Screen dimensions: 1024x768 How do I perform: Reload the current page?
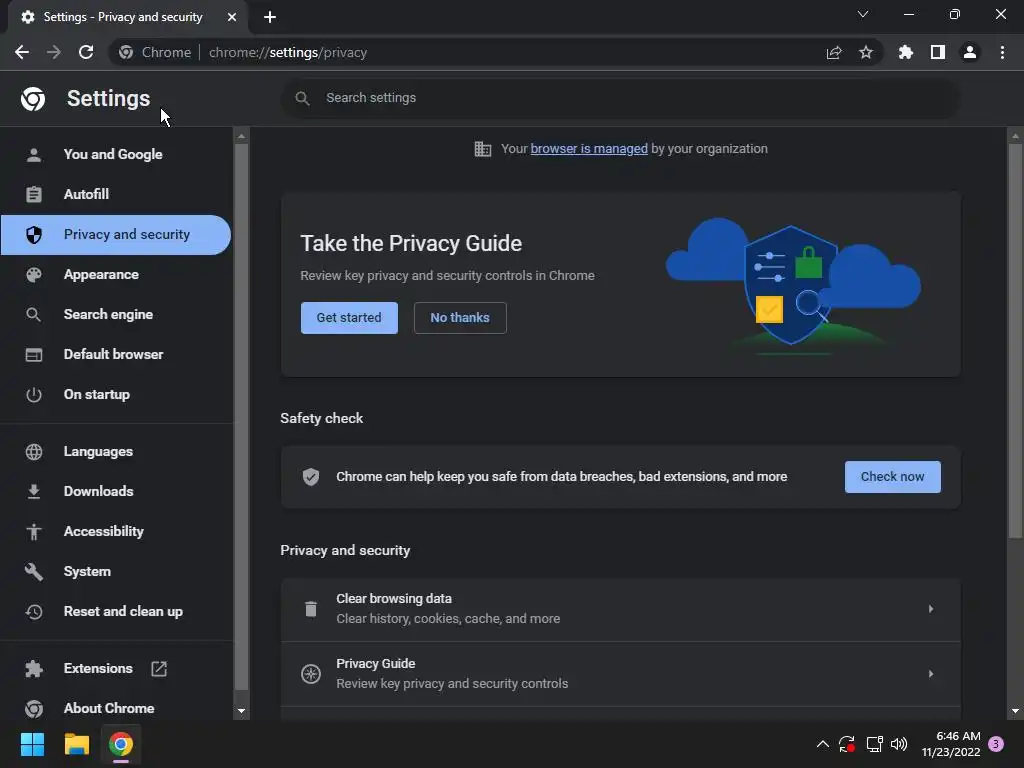click(86, 52)
